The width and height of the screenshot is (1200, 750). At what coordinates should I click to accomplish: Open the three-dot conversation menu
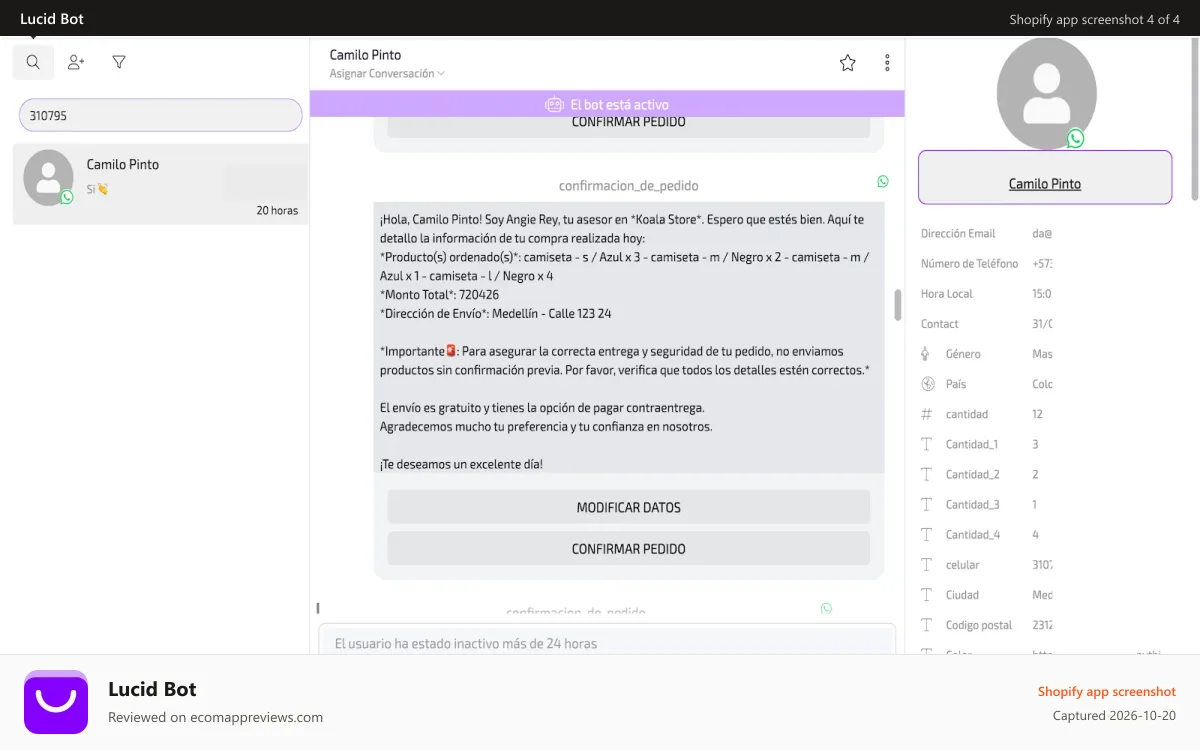tap(887, 63)
